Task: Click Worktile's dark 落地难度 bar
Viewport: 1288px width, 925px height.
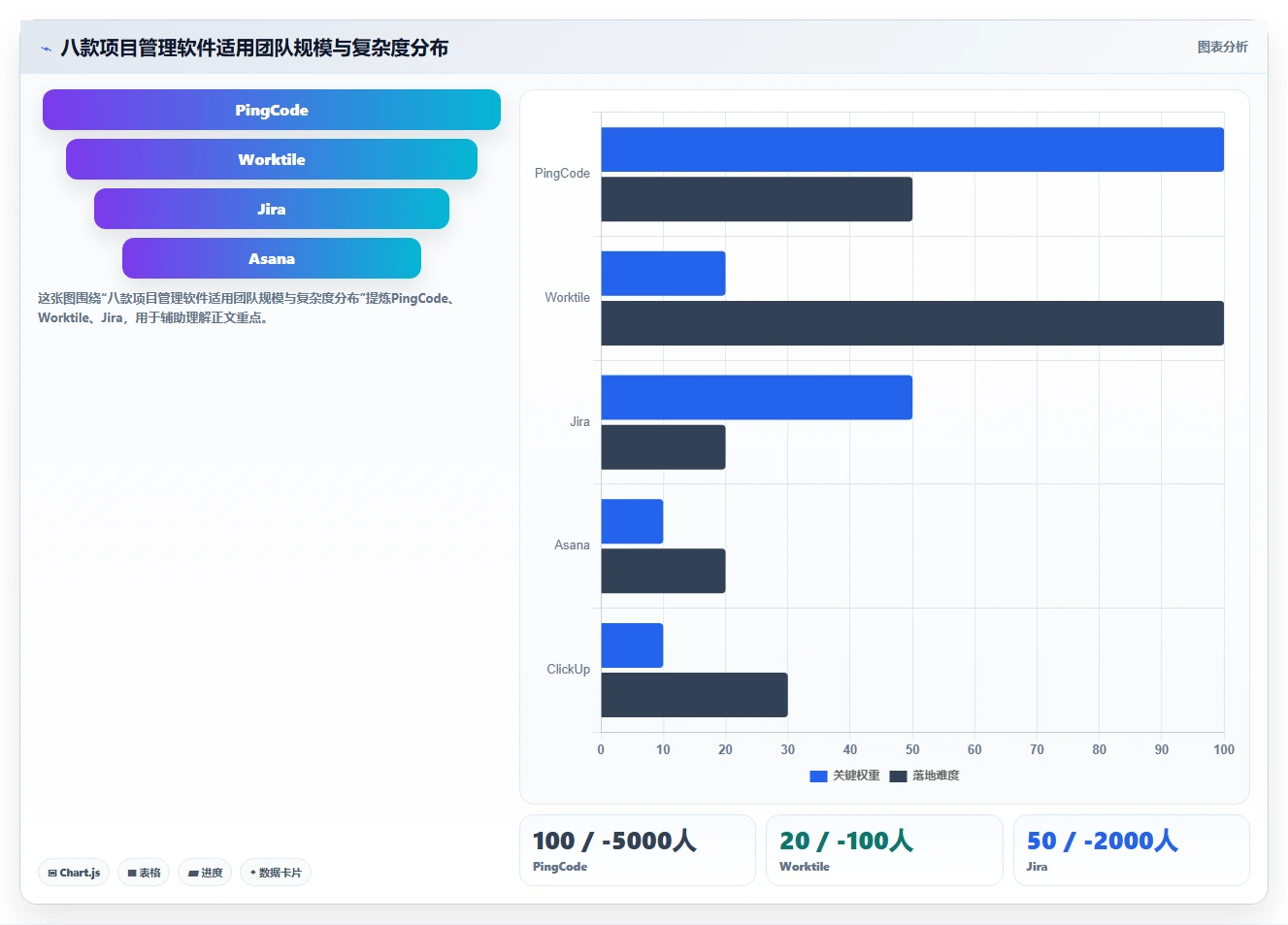Action: 912,323
